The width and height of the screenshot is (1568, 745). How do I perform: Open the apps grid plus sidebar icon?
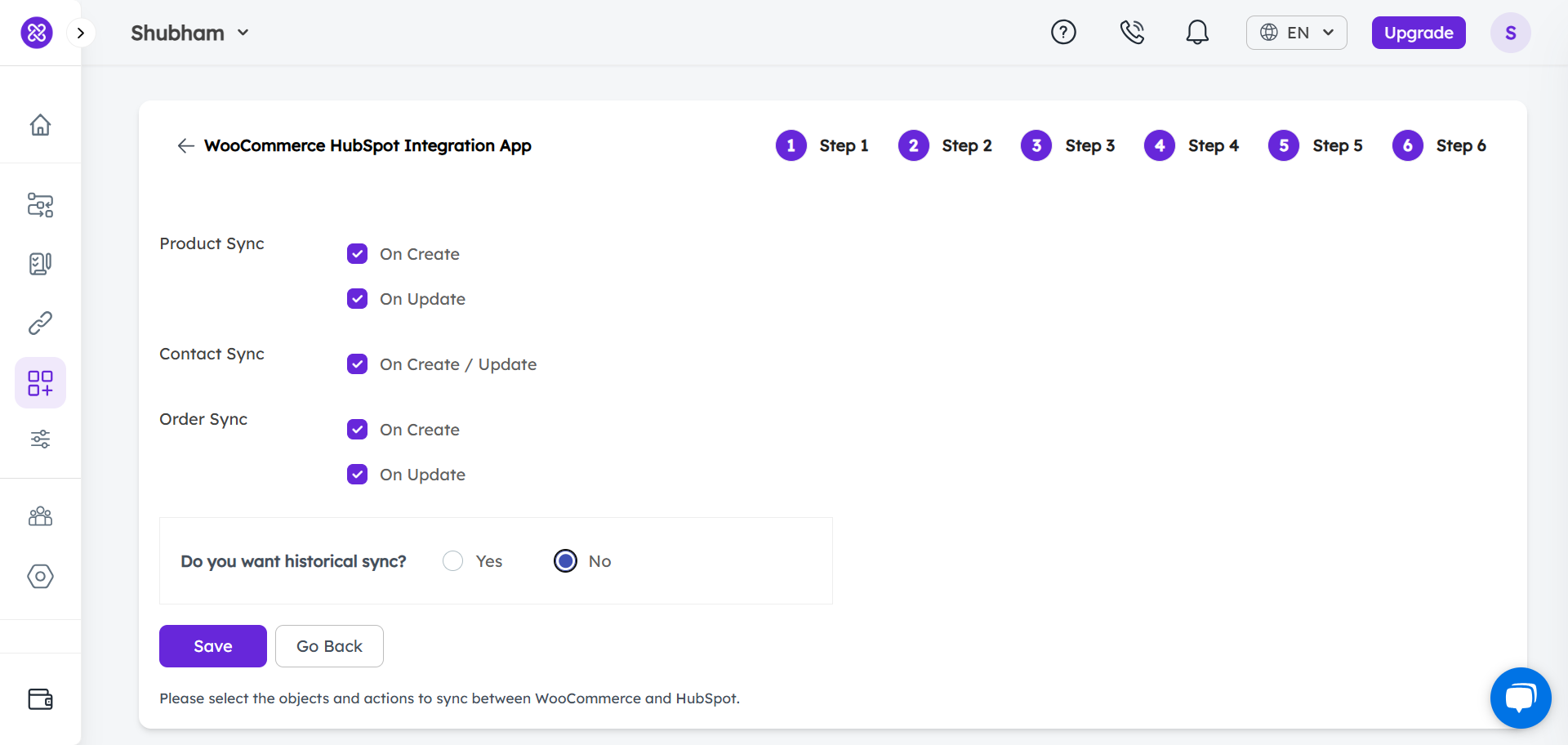point(40,382)
